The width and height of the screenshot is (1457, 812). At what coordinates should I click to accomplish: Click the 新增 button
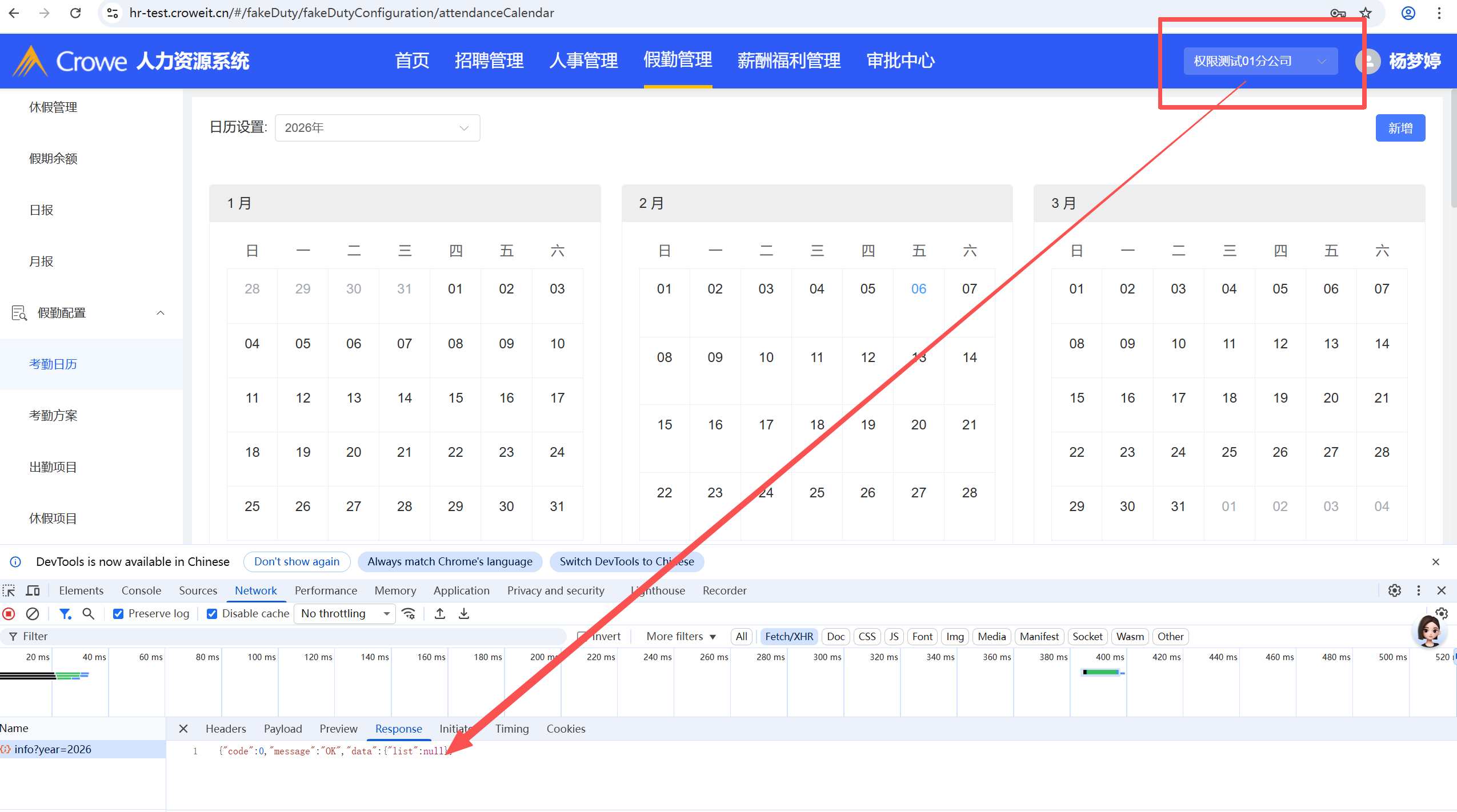click(1400, 128)
